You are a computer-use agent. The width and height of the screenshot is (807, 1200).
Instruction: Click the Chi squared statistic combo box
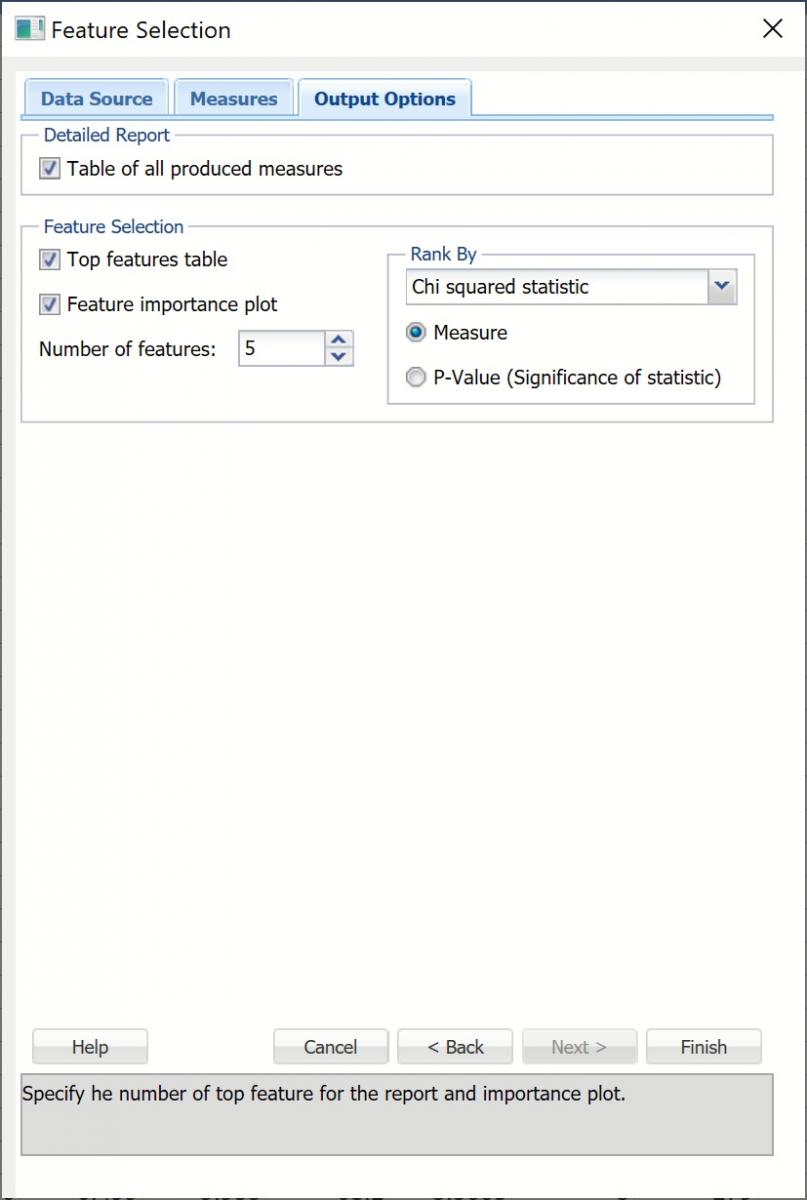pos(556,287)
